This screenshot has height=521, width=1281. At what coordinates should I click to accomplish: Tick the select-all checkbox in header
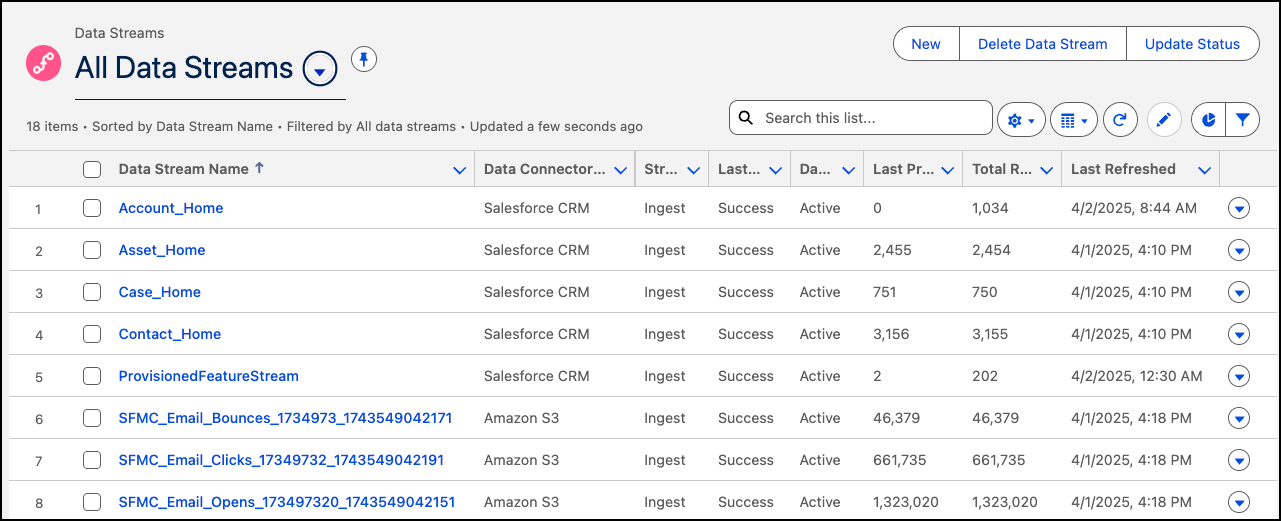[92, 170]
